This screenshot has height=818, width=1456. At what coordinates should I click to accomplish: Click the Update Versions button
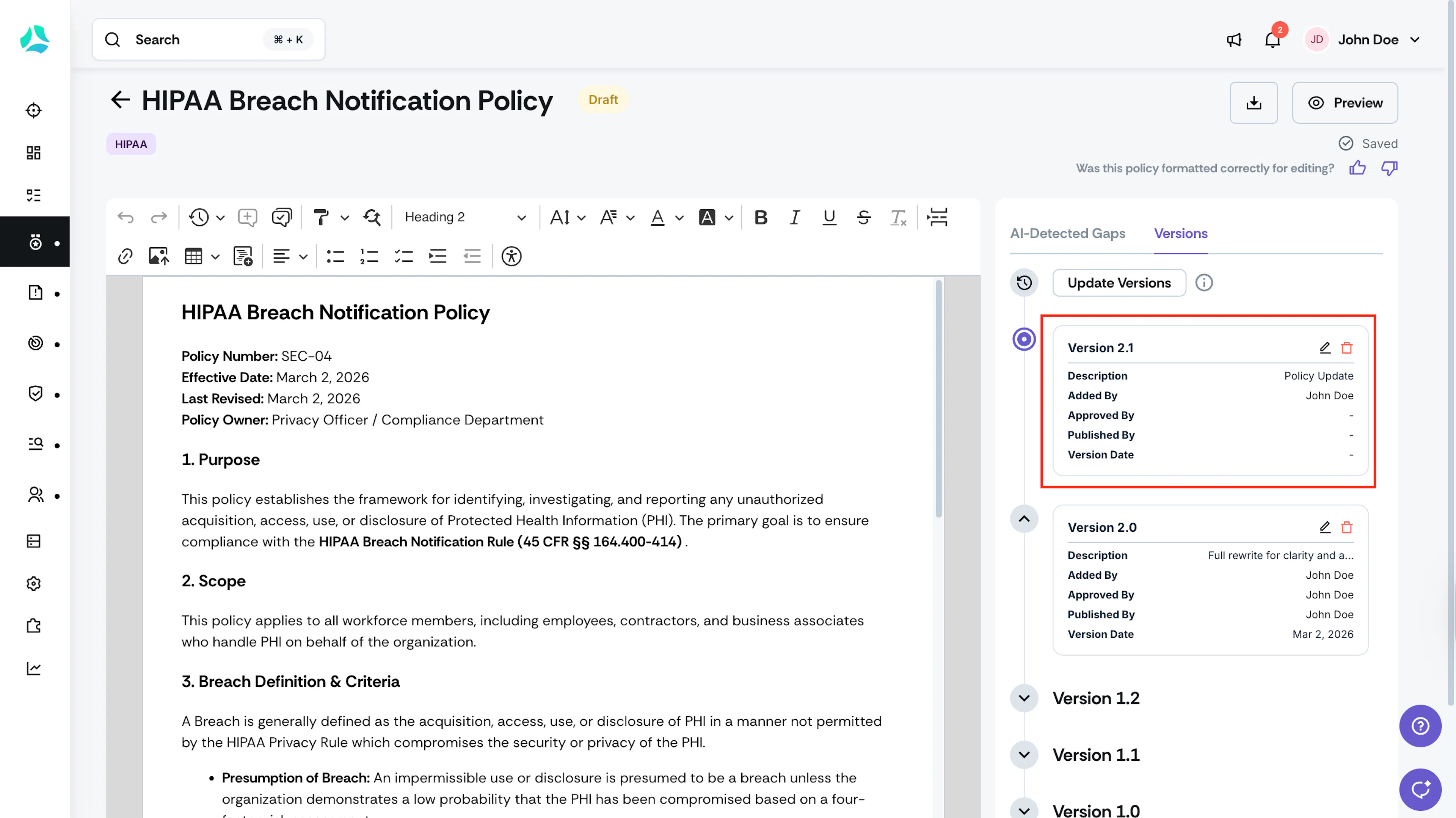click(1119, 283)
